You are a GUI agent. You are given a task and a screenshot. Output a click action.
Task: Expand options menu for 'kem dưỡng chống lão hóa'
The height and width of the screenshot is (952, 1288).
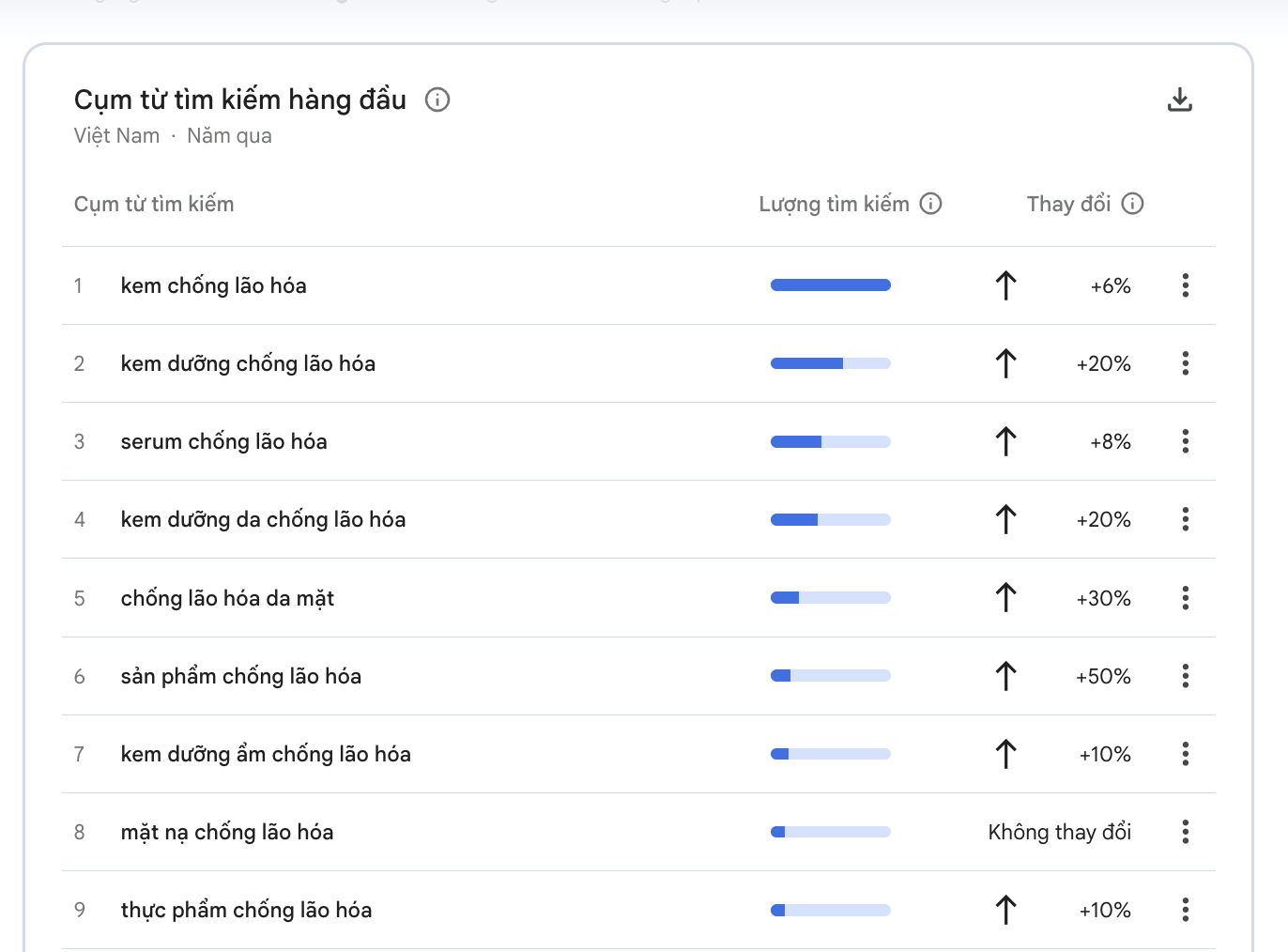[1185, 363]
